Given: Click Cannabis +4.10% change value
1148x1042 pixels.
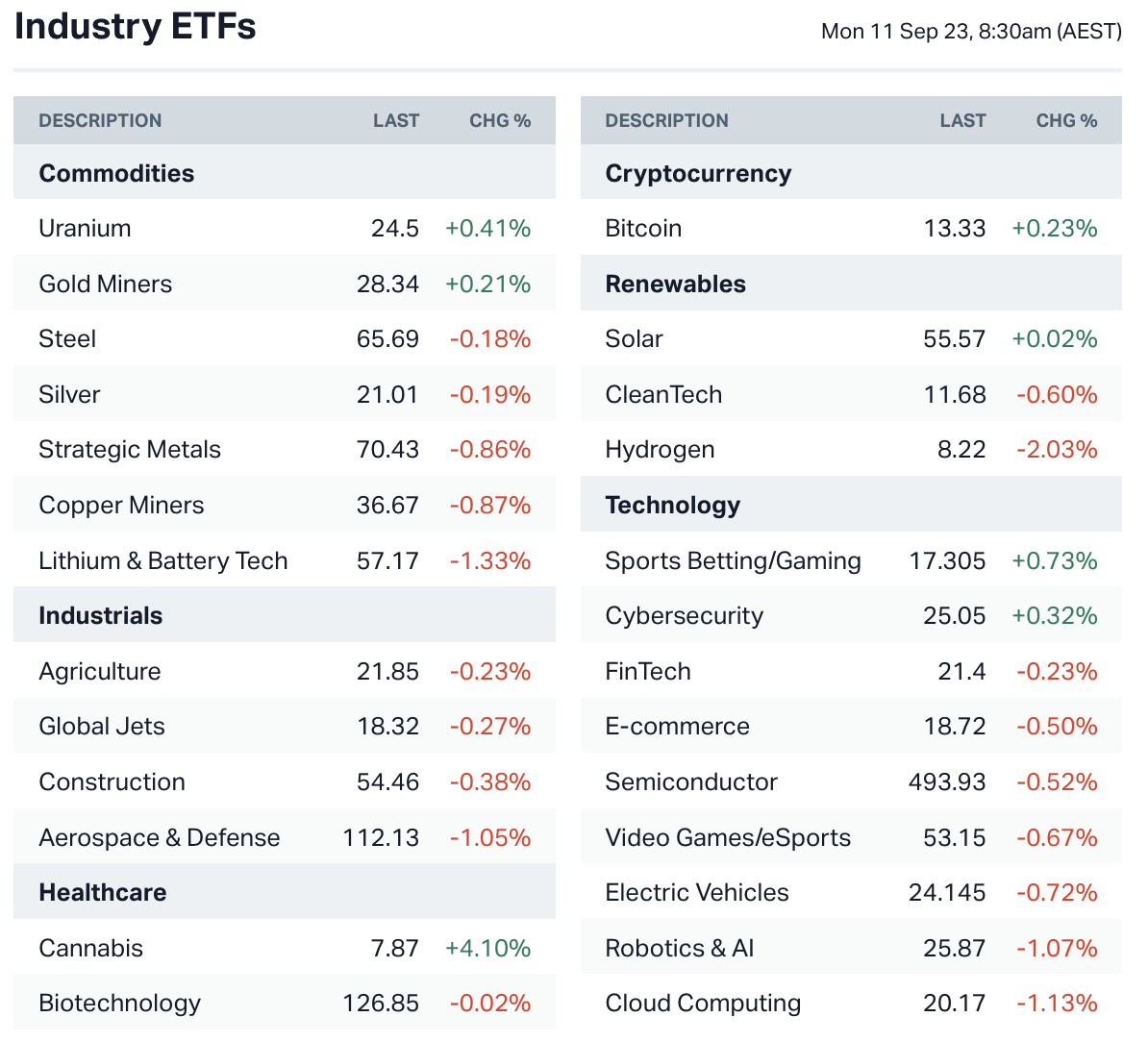Looking at the screenshot, I should click(x=487, y=949).
